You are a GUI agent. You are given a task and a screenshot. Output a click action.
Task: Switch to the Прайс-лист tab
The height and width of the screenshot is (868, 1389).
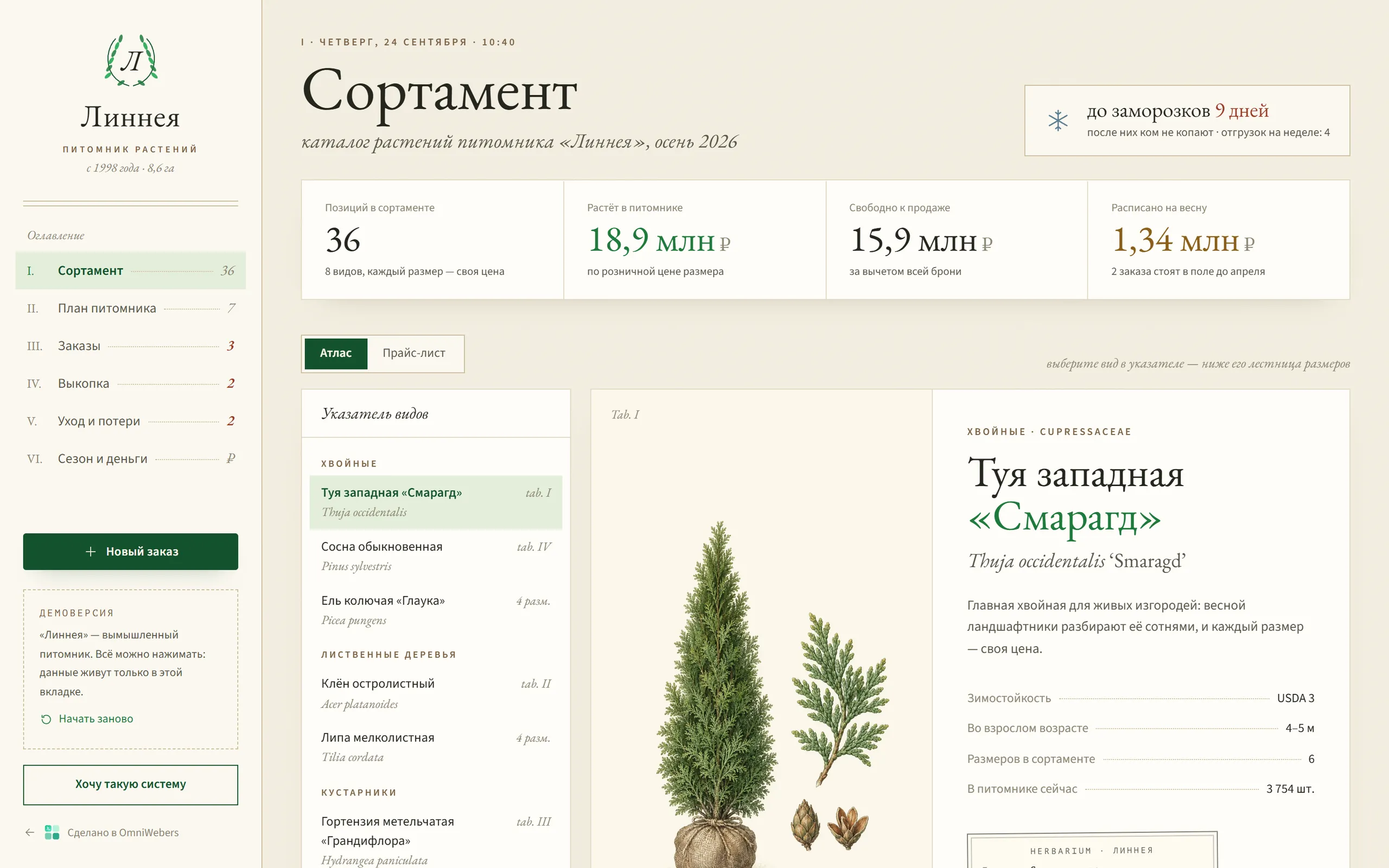[414, 354]
